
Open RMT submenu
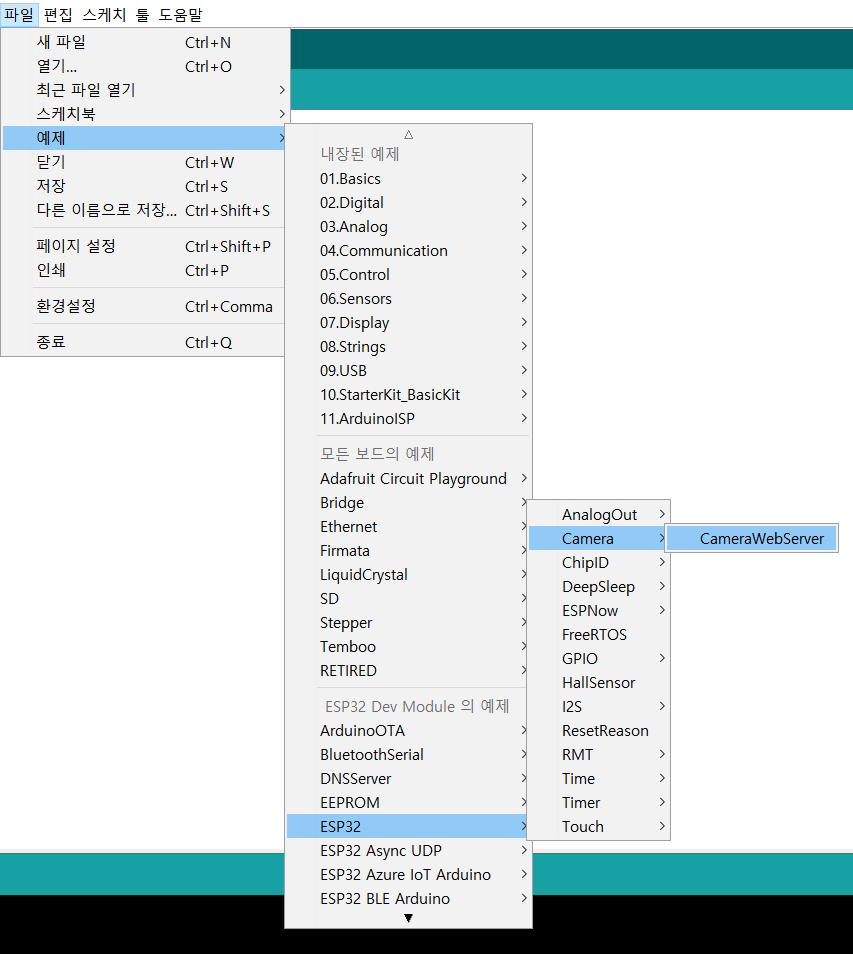599,754
